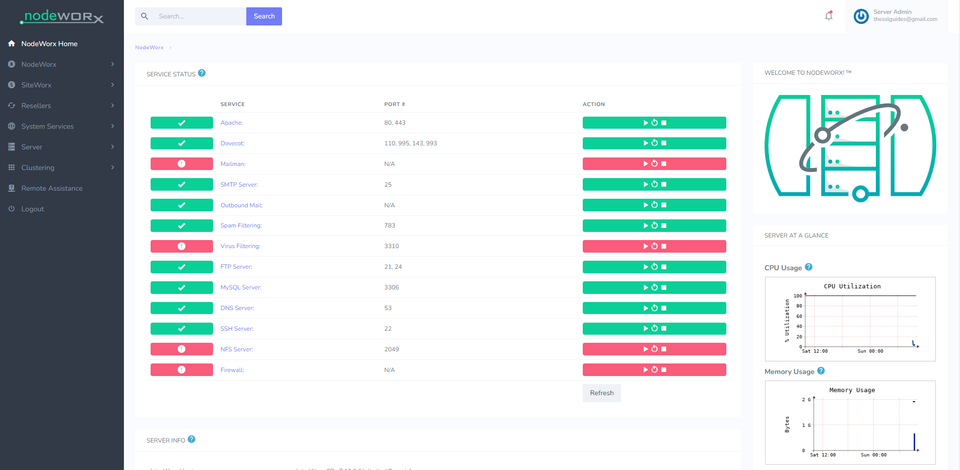This screenshot has width=960, height=470.
Task: Click the notification bell icon
Action: pos(828,15)
